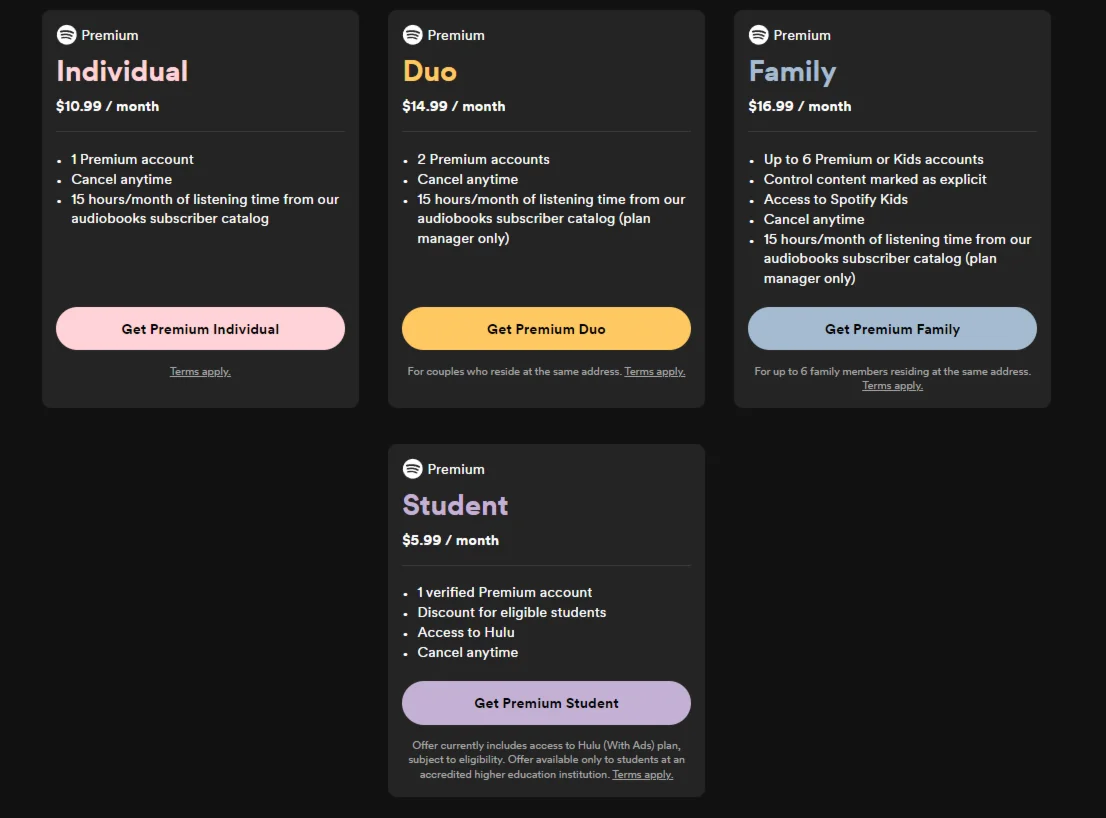Click Spotify logo on Duo plan card
The image size is (1106, 818).
[x=413, y=35]
